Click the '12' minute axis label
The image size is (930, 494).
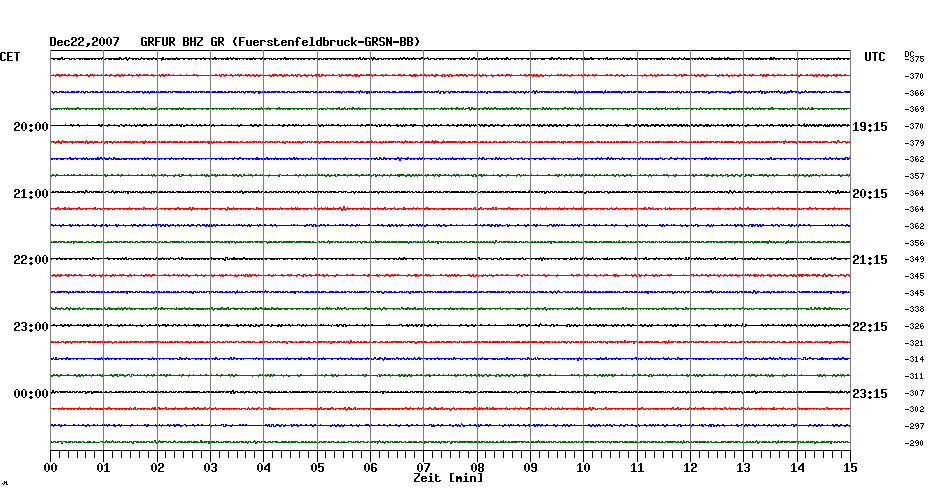pos(690,468)
